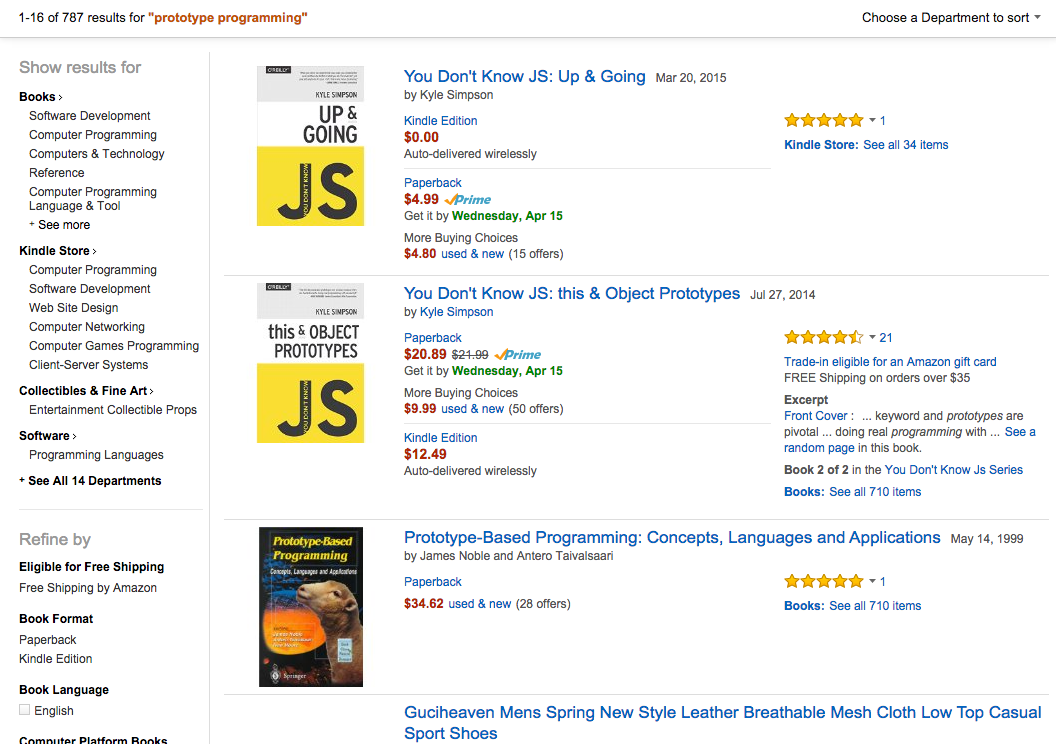Select Software Development under Books
This screenshot has width=1056, height=744.
(90, 116)
